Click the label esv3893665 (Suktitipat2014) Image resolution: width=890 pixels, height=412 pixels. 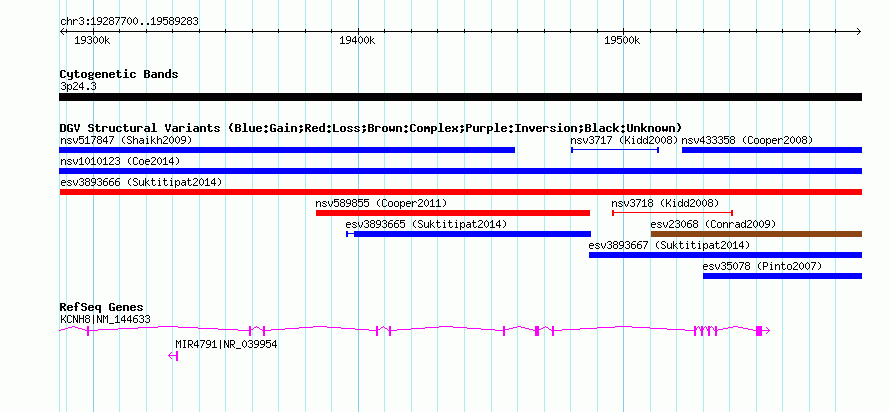pos(426,224)
